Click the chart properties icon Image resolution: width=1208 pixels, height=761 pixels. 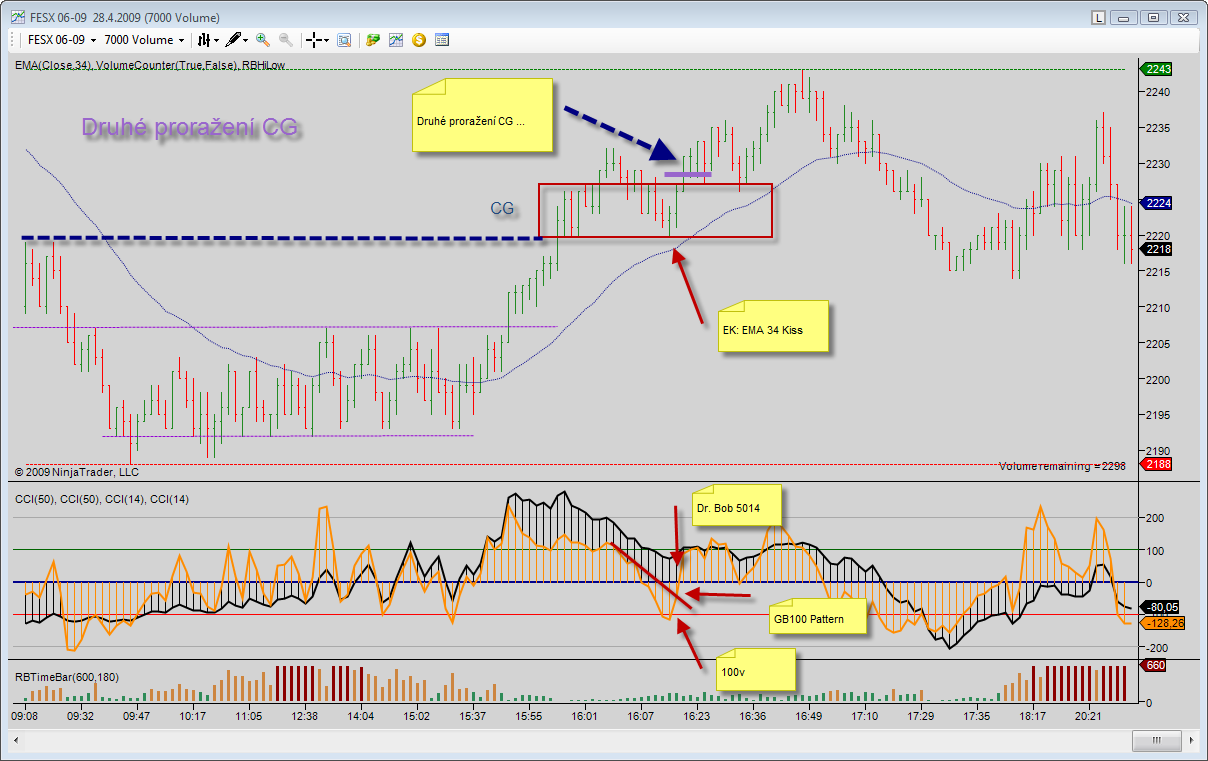pyautogui.click(x=396, y=40)
